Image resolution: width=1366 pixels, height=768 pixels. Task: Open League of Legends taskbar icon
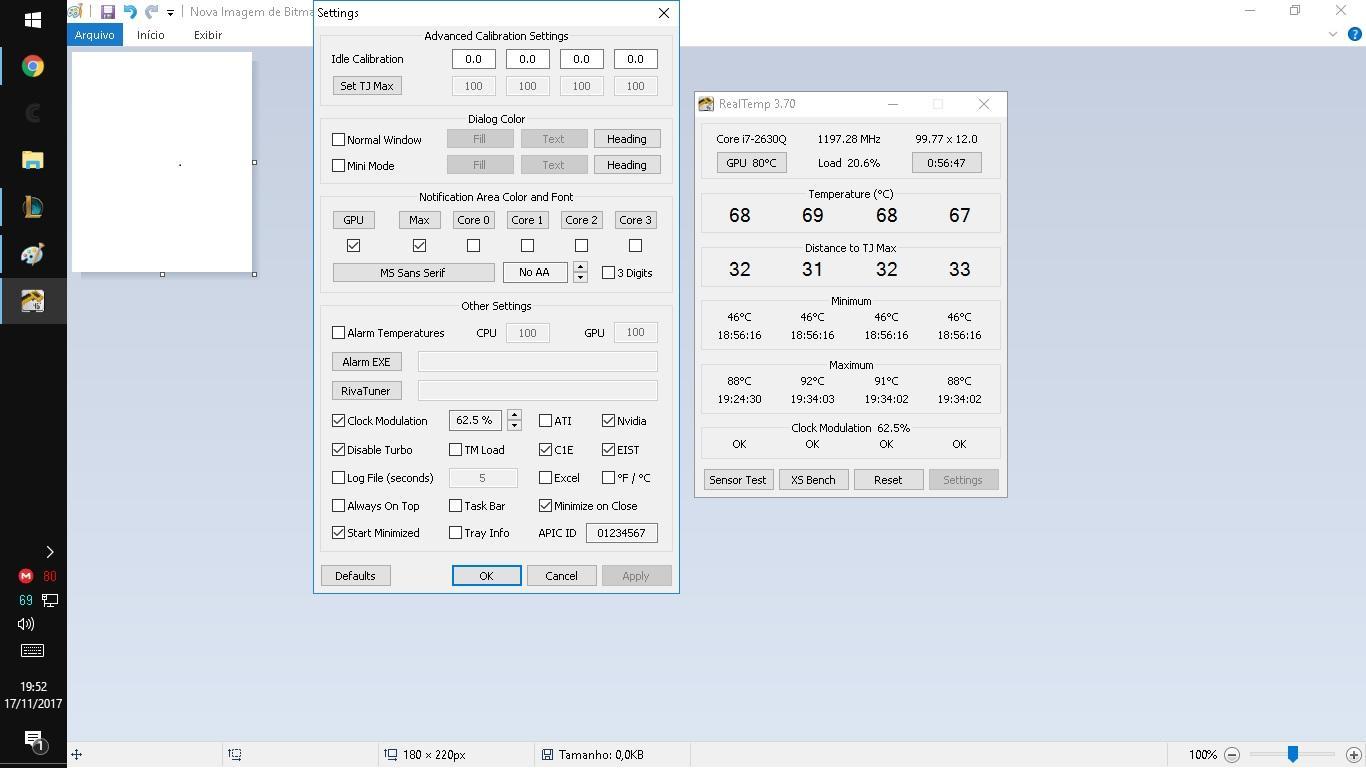point(33,207)
